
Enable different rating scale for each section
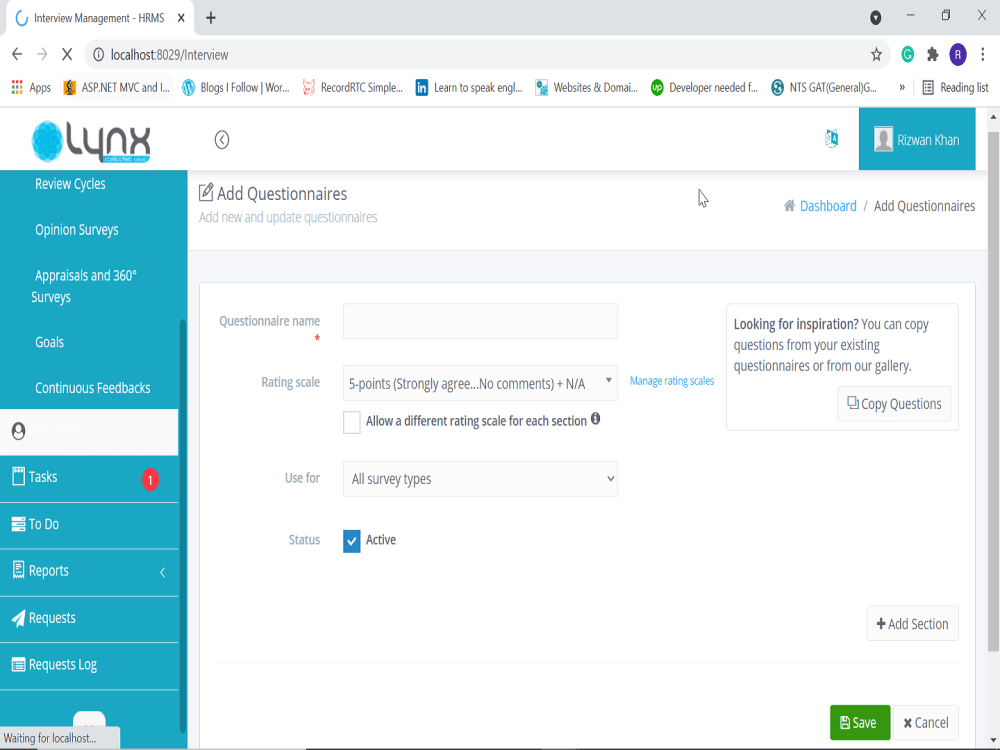[351, 422]
